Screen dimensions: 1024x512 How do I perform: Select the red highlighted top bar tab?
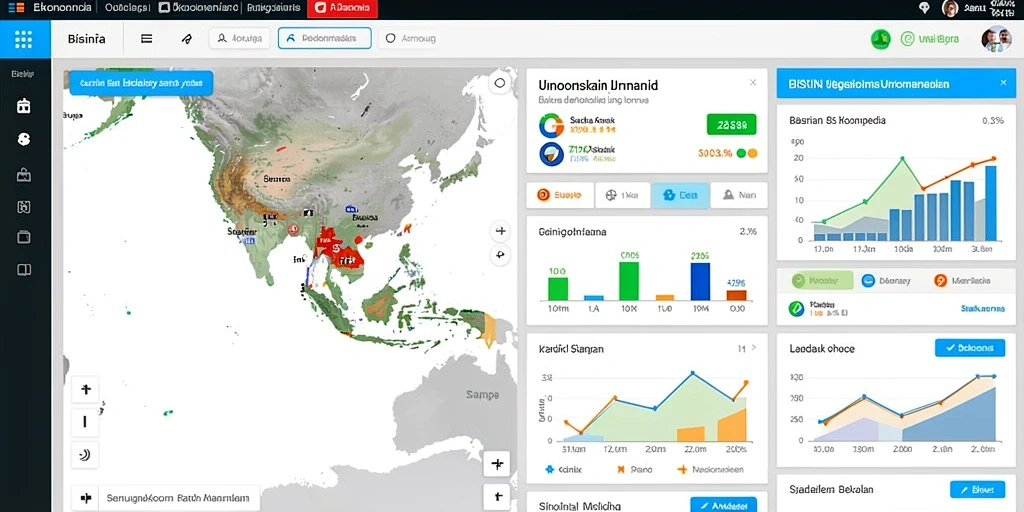(342, 8)
